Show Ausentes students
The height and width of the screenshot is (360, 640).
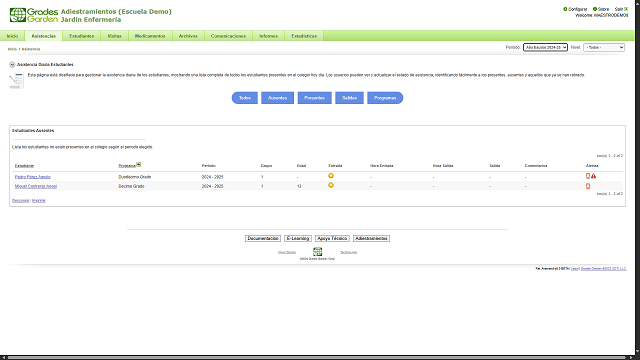coord(277,98)
